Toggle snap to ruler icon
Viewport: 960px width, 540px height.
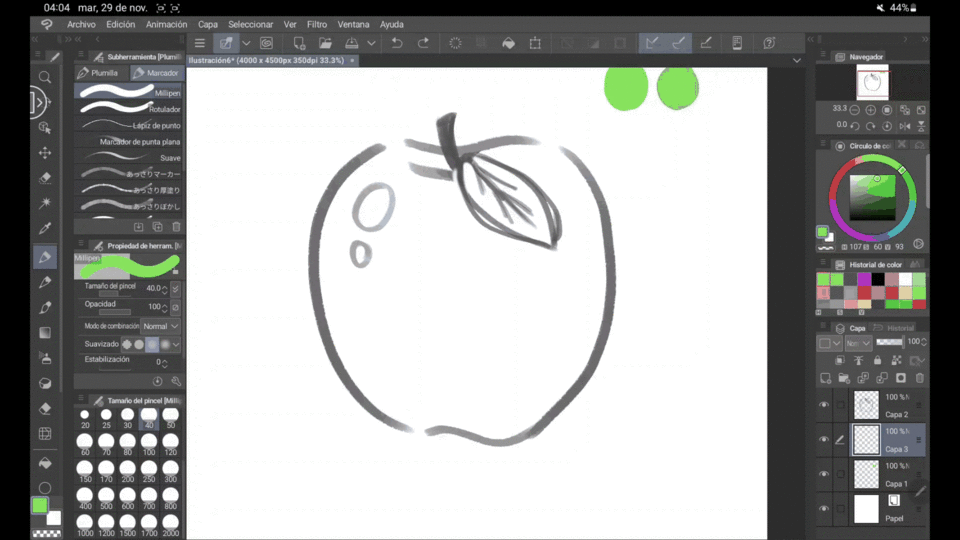652,43
